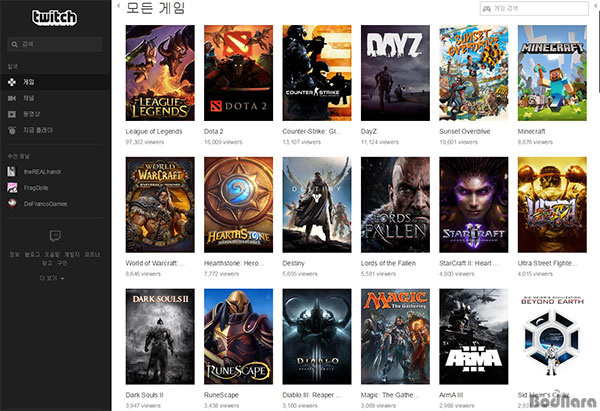Open Dota 2 box art
This screenshot has width=600, height=411.
click(x=238, y=73)
